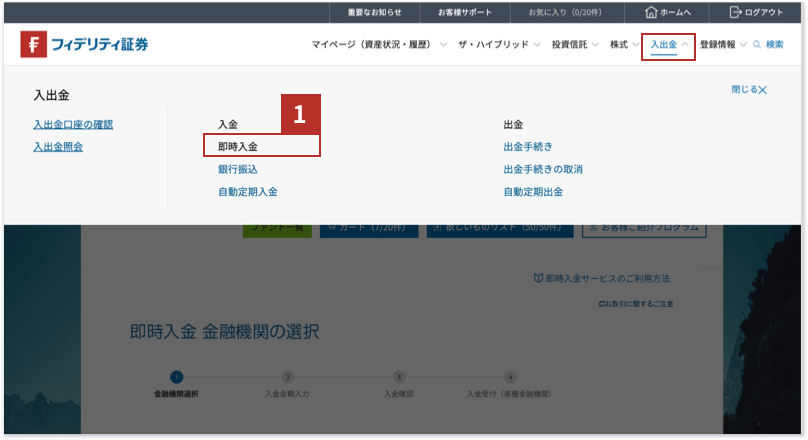Click the 入出金 panel heading
The height and width of the screenshot is (440, 808).
(51, 95)
